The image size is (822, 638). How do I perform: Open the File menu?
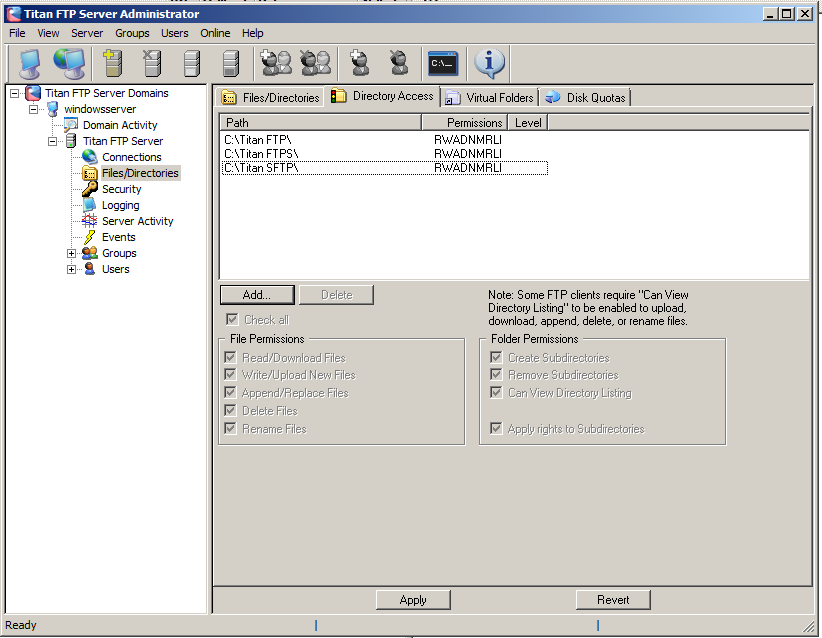point(17,33)
